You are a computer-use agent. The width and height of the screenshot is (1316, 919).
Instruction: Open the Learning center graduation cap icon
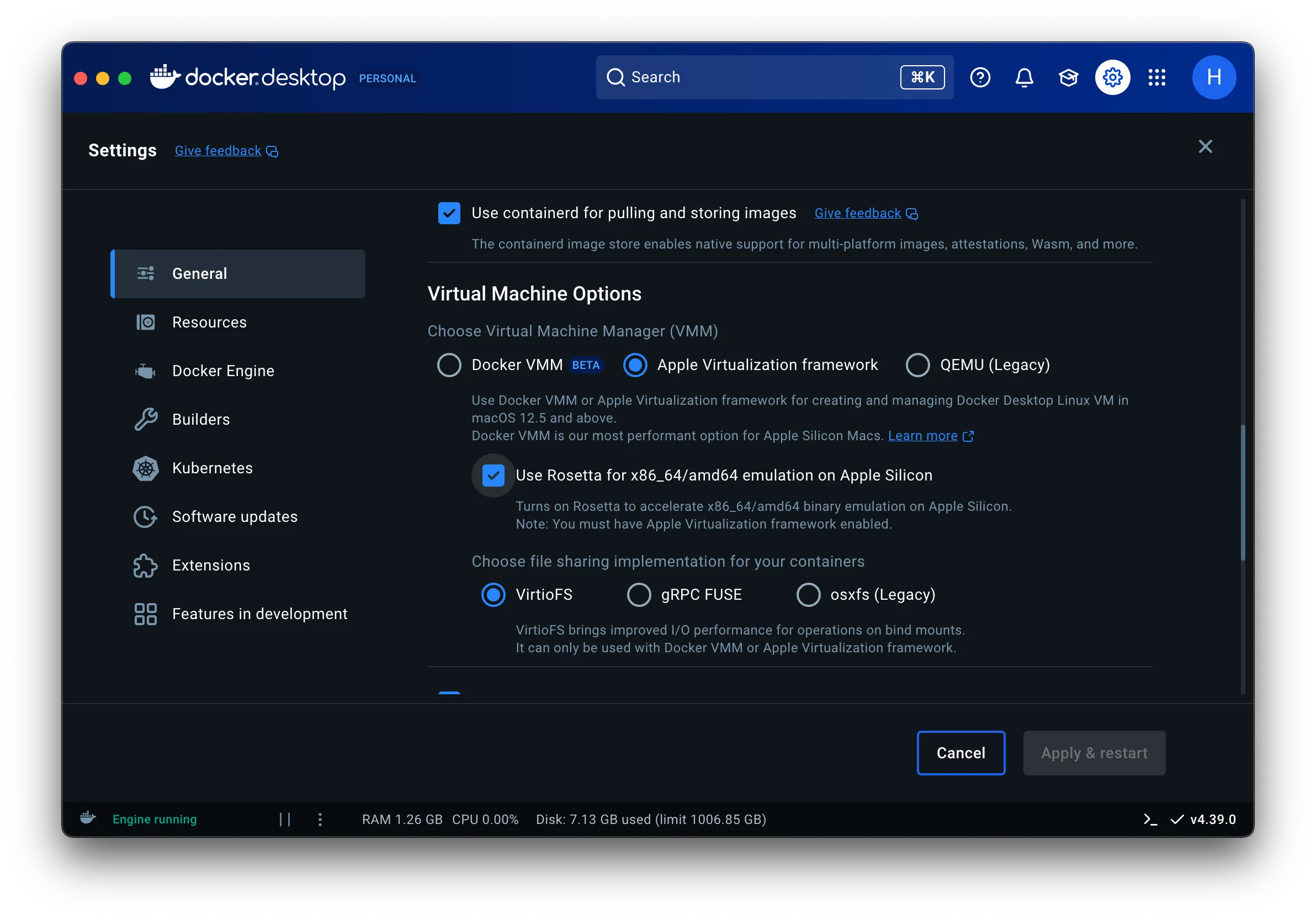point(1068,77)
